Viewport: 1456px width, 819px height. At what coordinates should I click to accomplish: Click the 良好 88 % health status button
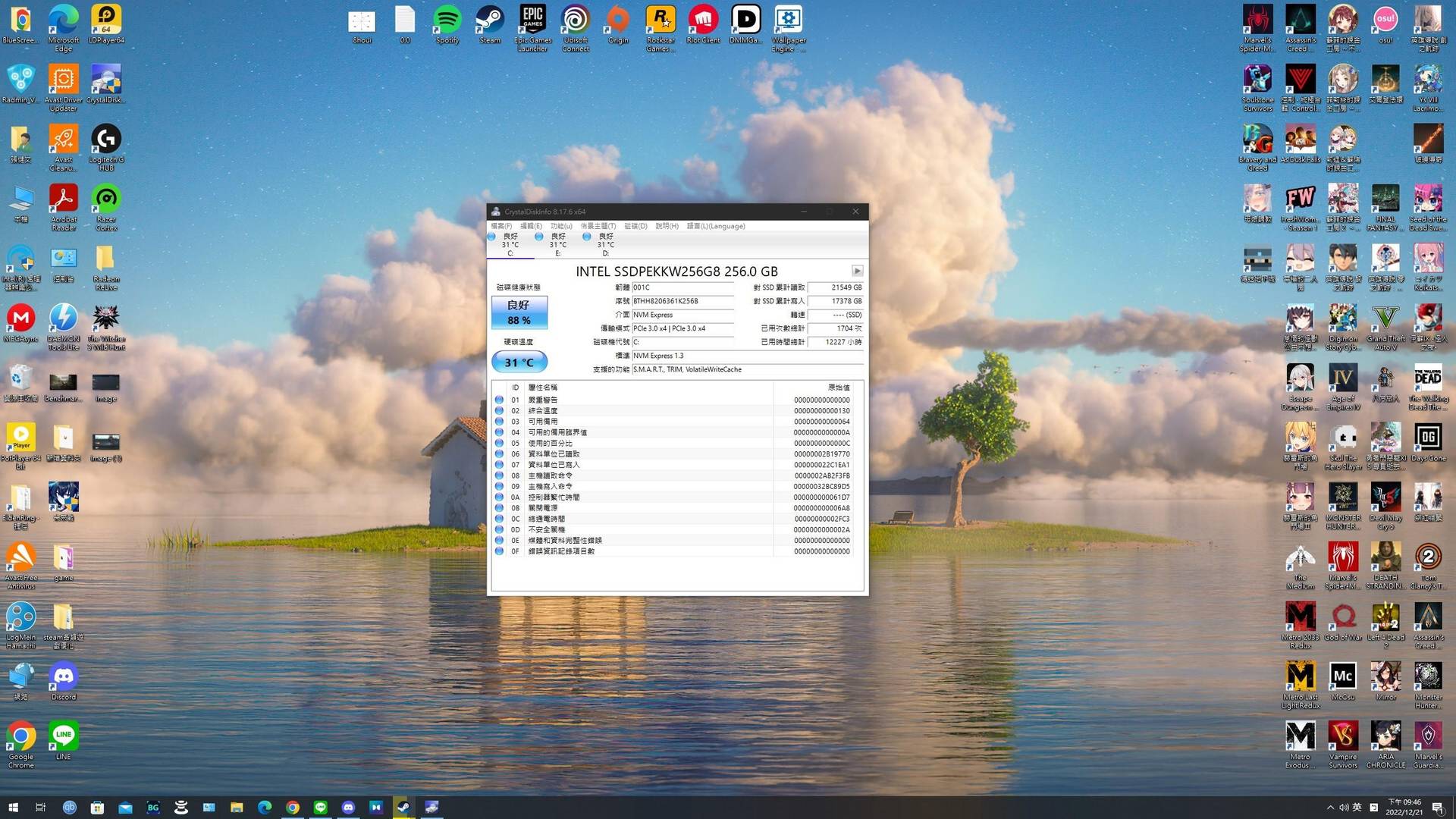[x=519, y=312]
